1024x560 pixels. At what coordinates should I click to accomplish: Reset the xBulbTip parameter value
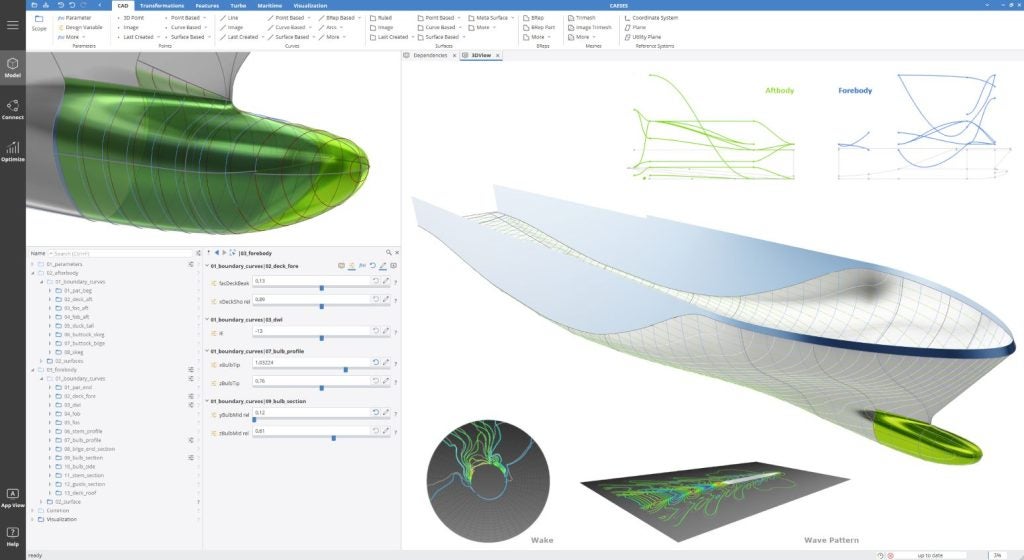pyautogui.click(x=376, y=364)
